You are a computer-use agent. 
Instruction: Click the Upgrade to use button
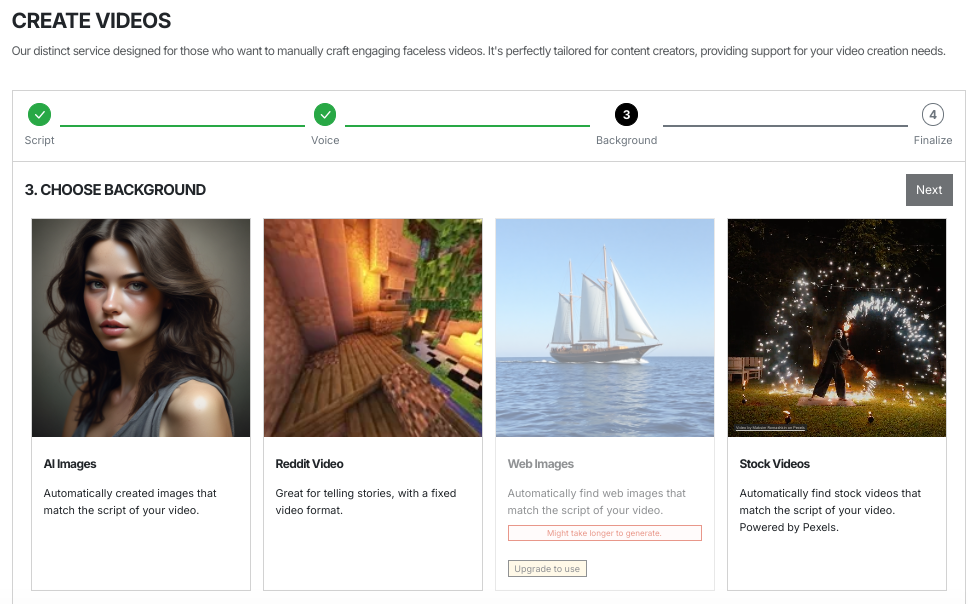click(547, 569)
